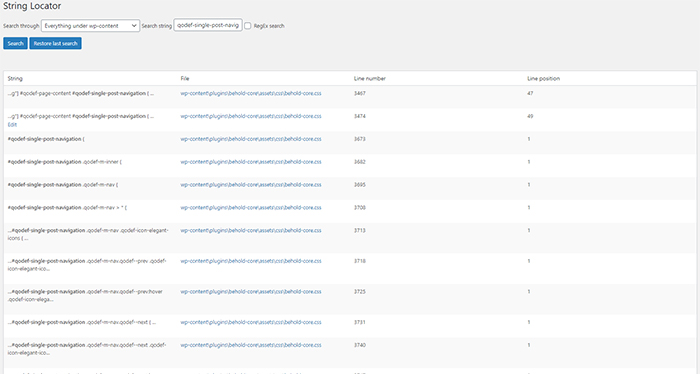The height and width of the screenshot is (374, 700).
Task: Click the Edit link under the line 3474 result
Action: click(12, 125)
